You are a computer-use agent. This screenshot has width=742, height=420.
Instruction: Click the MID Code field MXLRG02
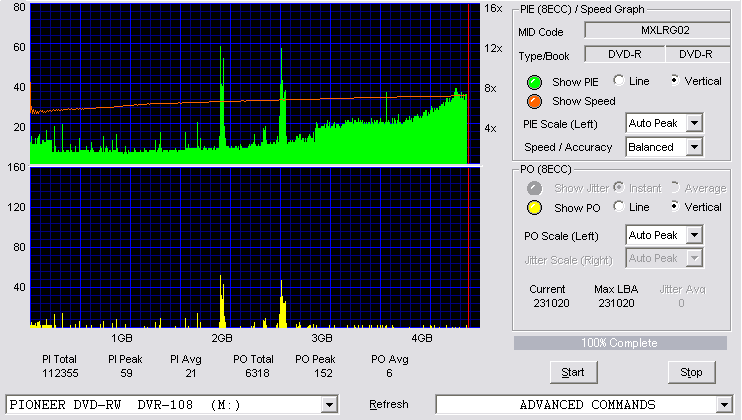(x=657, y=30)
